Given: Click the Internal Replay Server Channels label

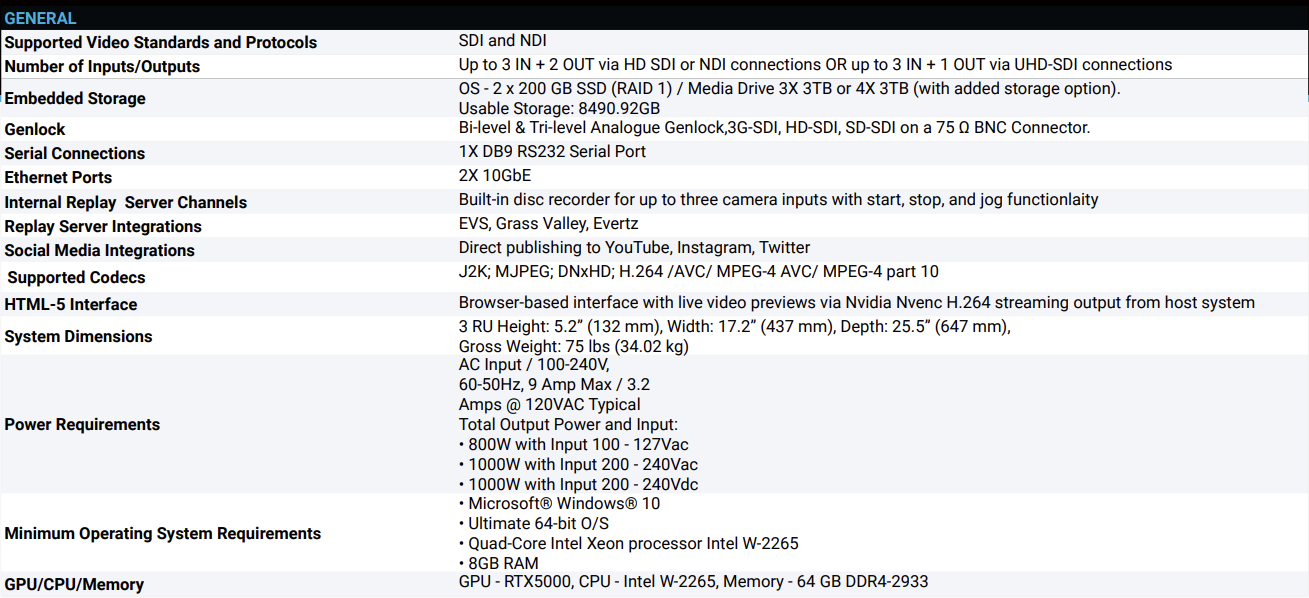Looking at the screenshot, I should click(x=126, y=202).
